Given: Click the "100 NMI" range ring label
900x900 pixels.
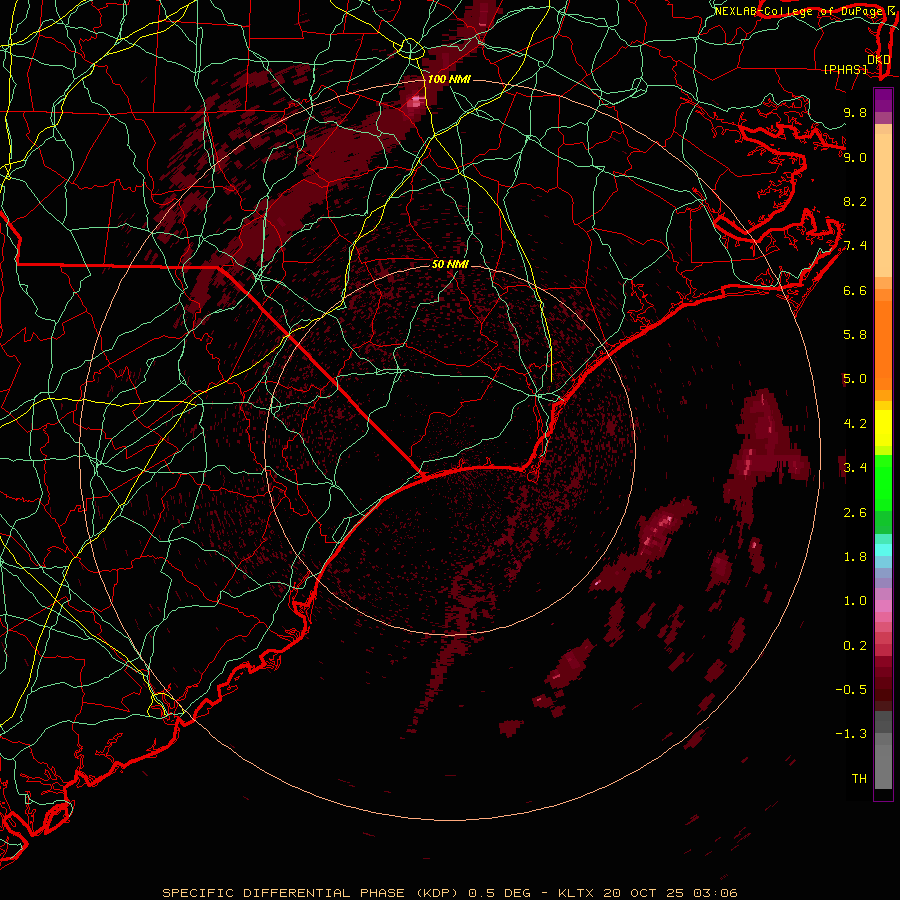Looking at the screenshot, I should point(449,79).
